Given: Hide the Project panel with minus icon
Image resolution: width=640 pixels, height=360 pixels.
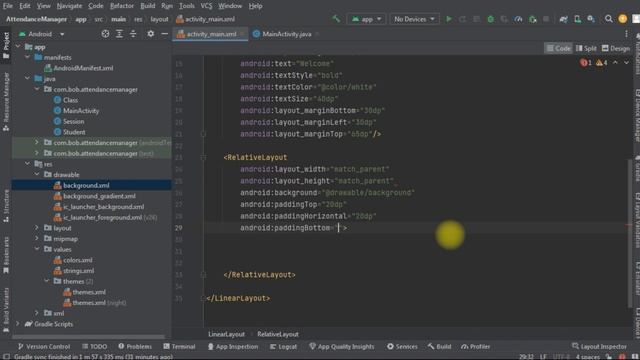Looking at the screenshot, I should point(164,34).
